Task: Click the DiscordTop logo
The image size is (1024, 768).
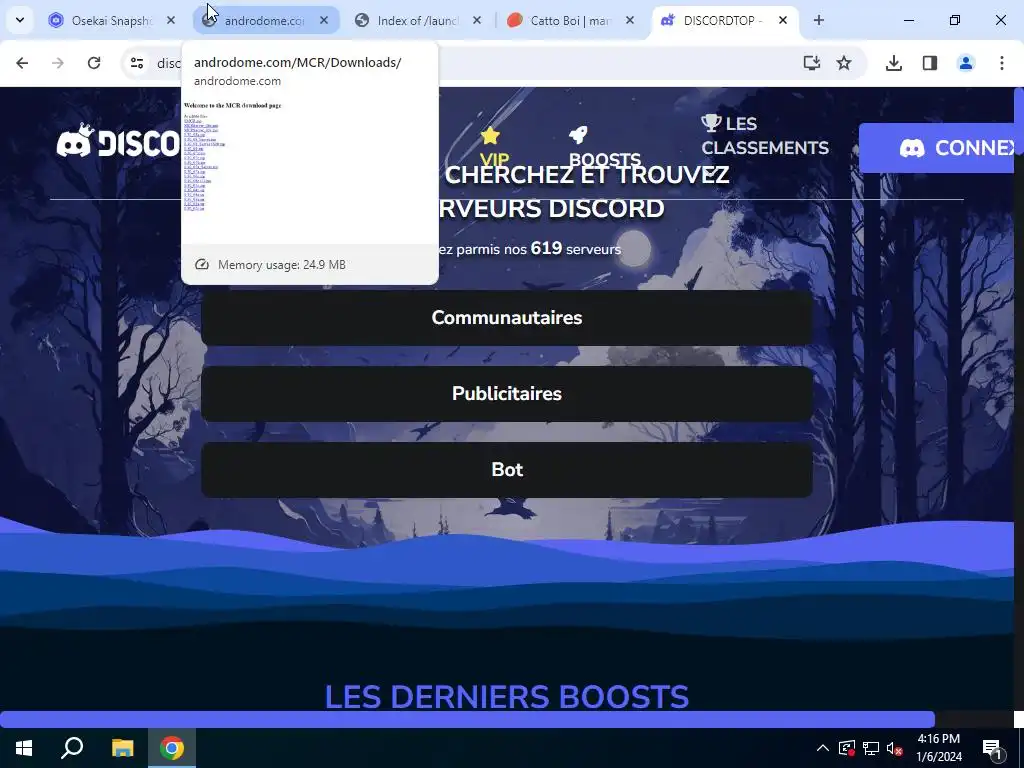Action: (118, 140)
